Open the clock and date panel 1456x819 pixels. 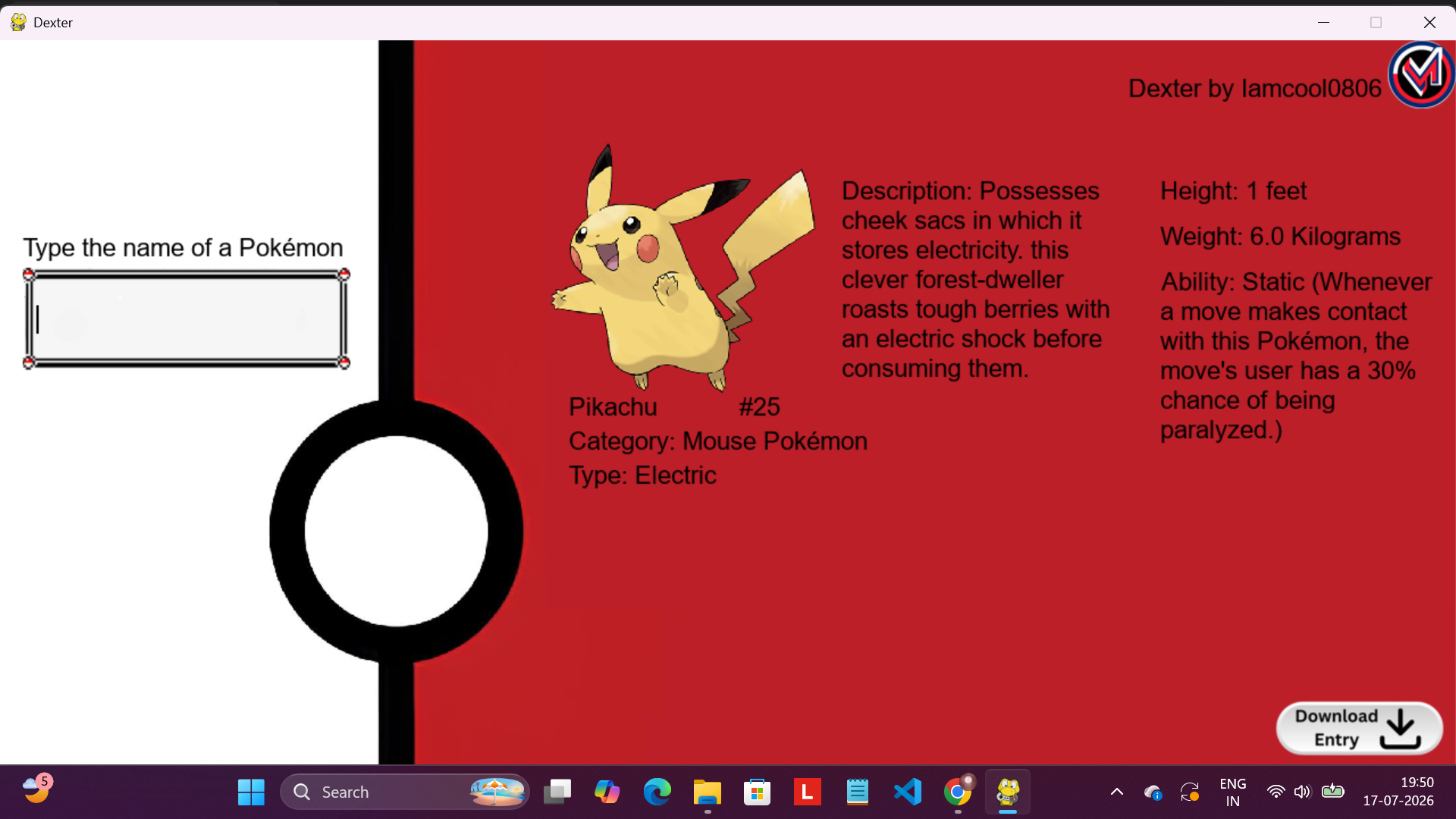[x=1398, y=792]
